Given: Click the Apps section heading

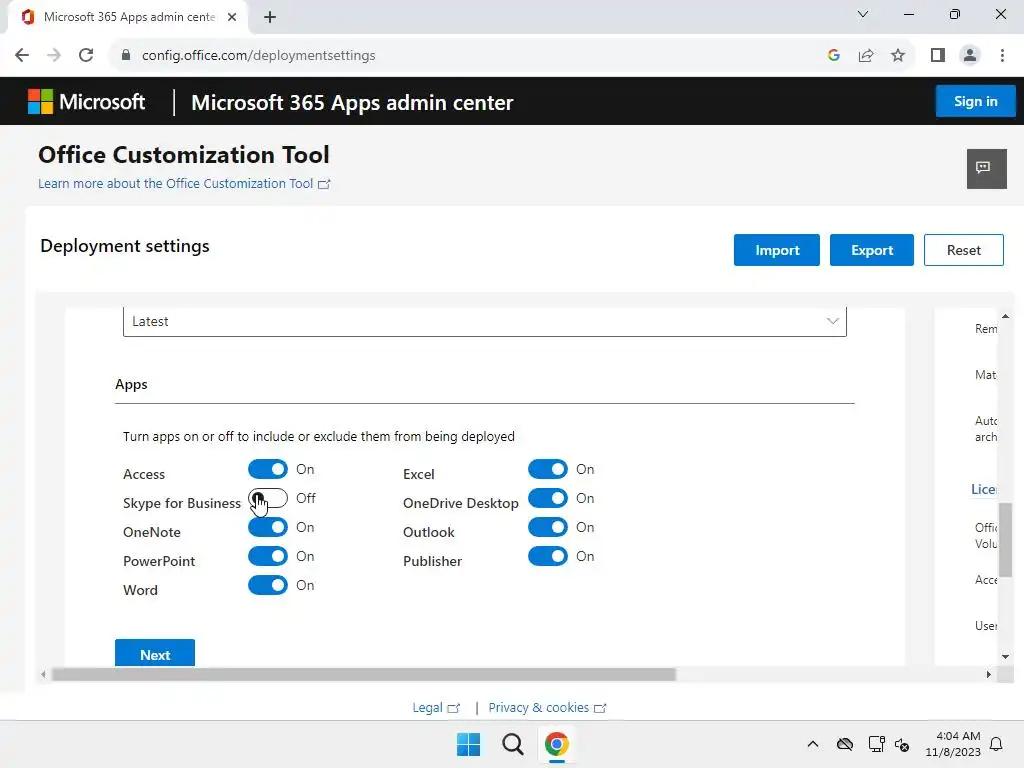Looking at the screenshot, I should tap(131, 384).
